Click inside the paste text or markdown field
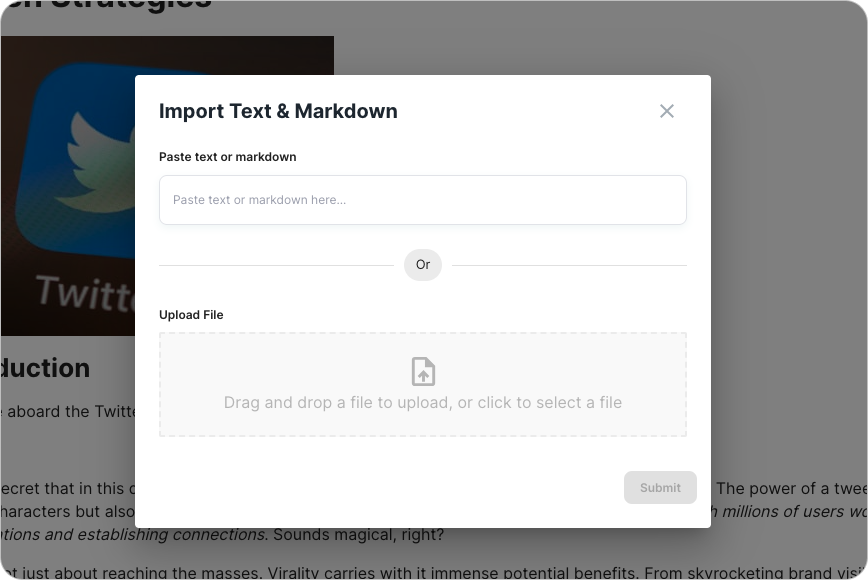The height and width of the screenshot is (580, 868). (422, 200)
